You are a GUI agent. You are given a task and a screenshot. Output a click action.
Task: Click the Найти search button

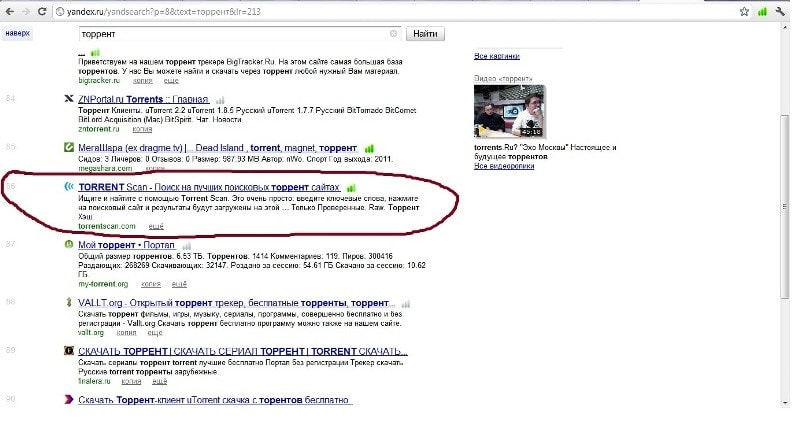pyautogui.click(x=425, y=34)
